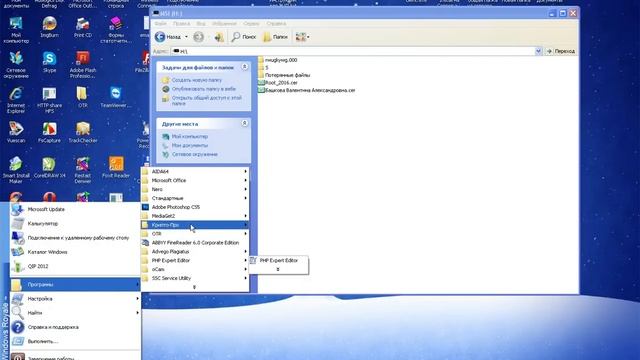Open the Advego Plagiatus submenu

click(195, 251)
